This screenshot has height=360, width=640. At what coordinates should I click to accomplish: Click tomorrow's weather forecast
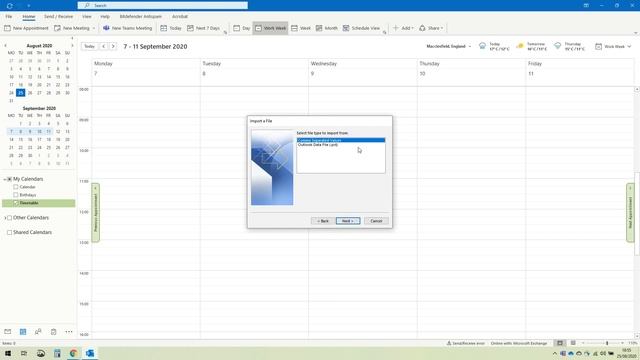(531, 46)
